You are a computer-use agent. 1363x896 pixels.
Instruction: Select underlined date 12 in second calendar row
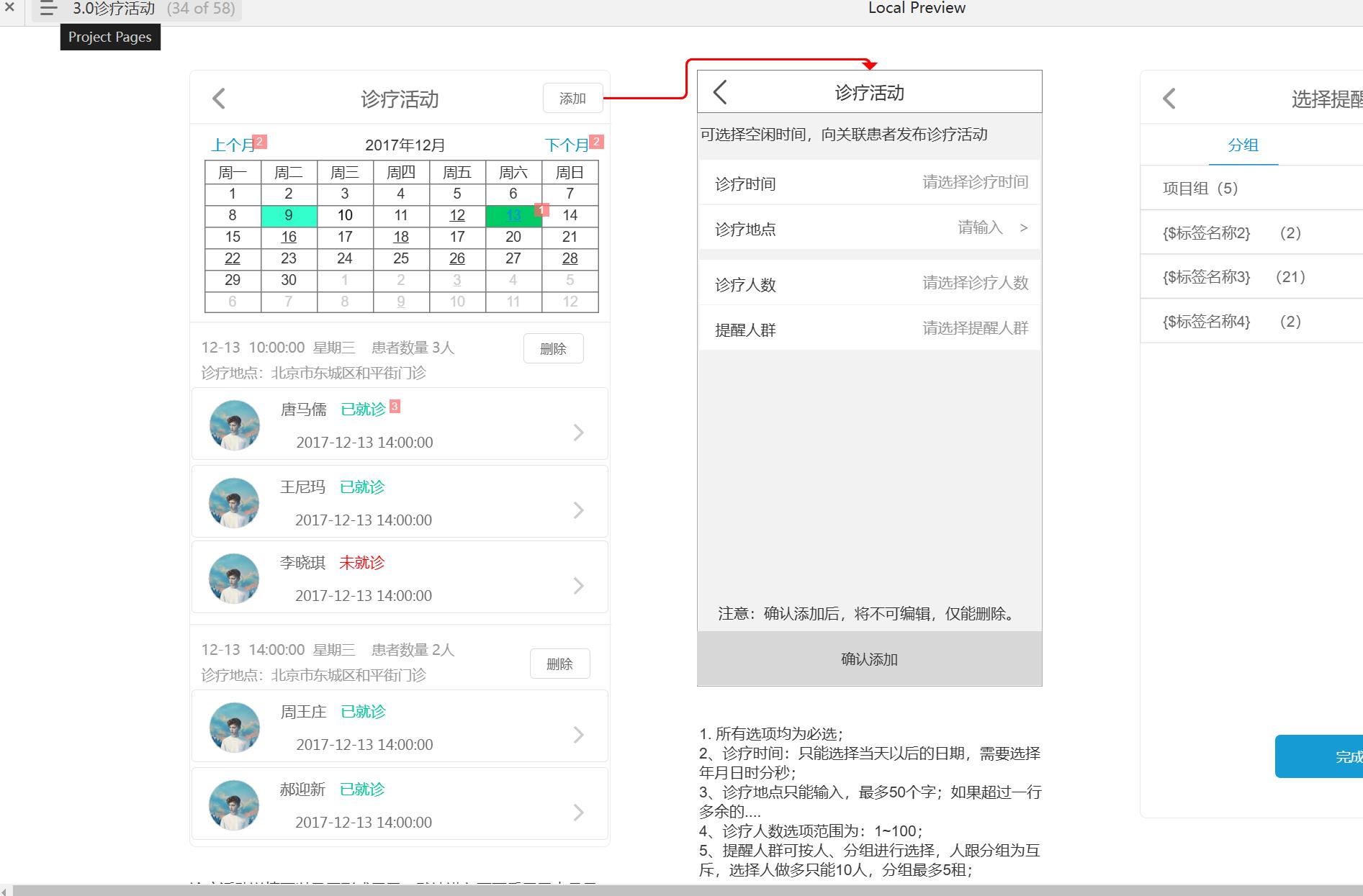[457, 216]
